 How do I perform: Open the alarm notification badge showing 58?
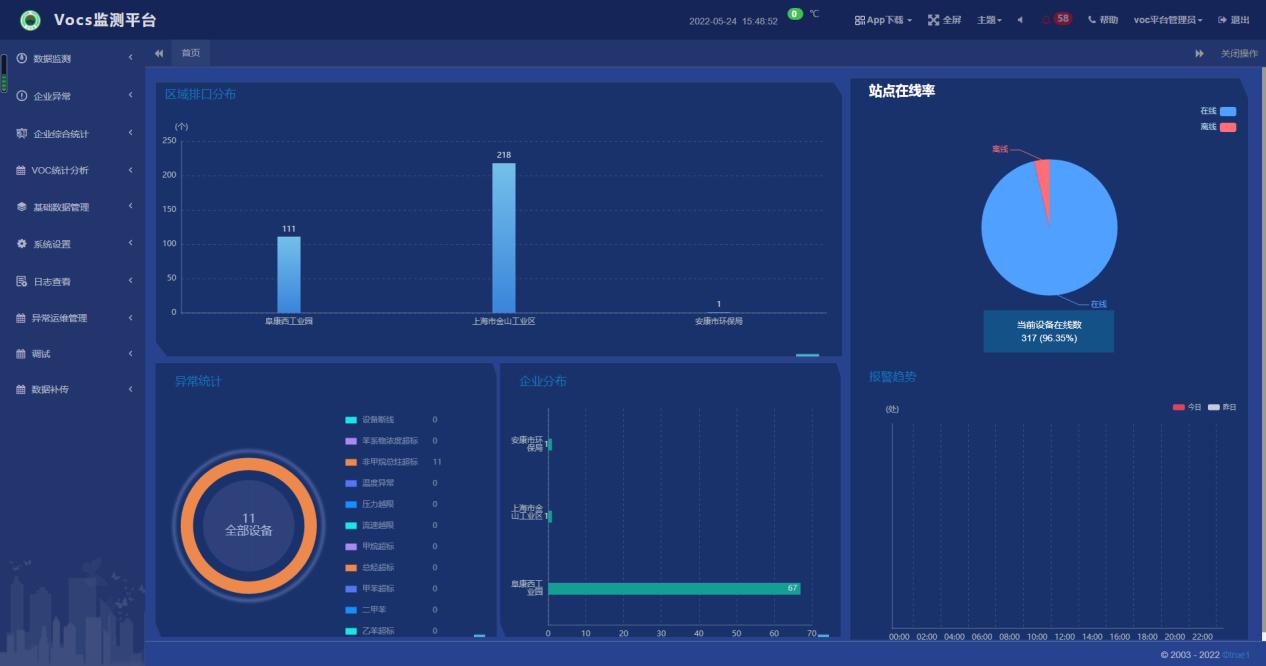[1060, 19]
